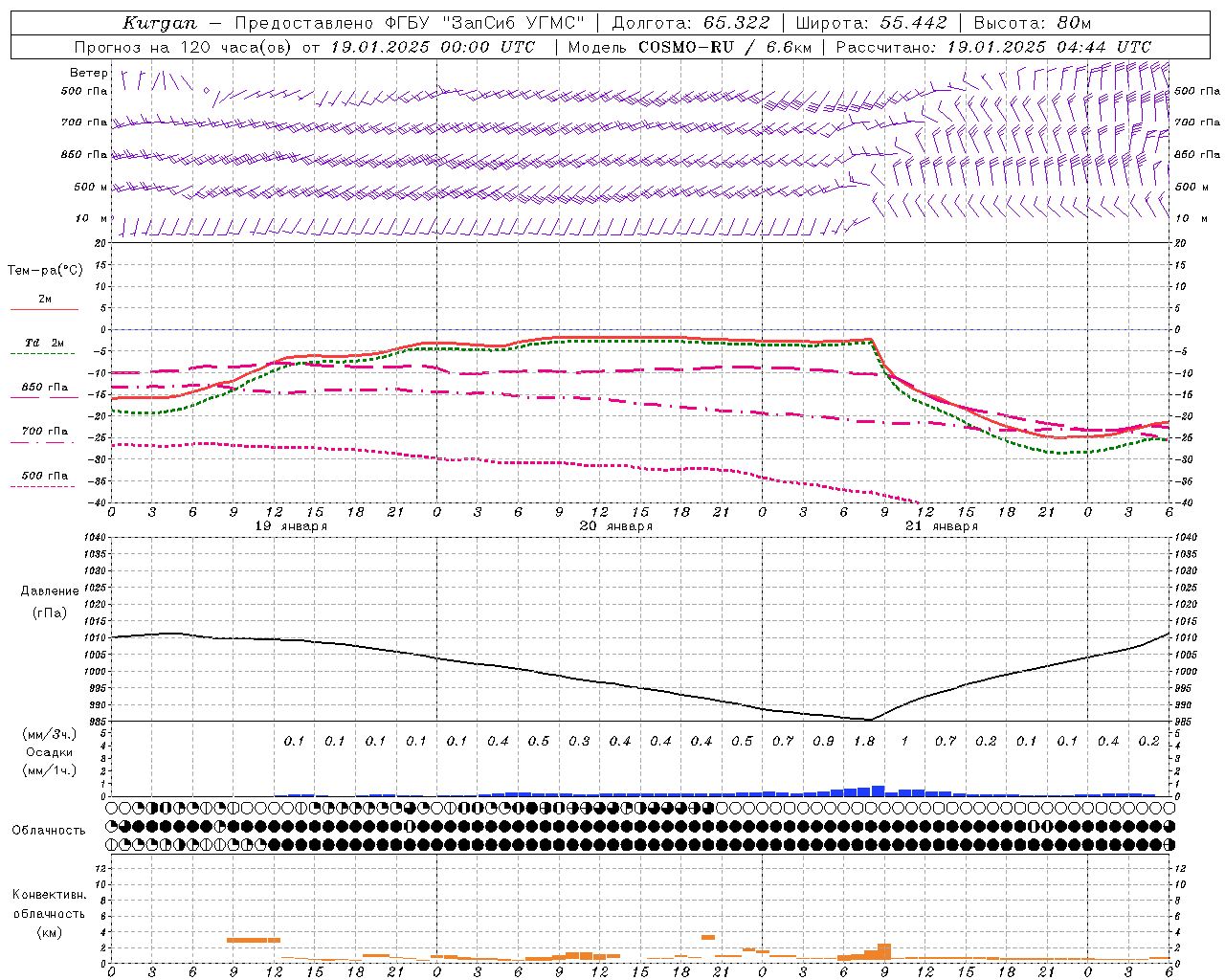Click the model name "COSMO-RU / 6.6км"
Viewport: 1225px width, 980px height.
724,47
